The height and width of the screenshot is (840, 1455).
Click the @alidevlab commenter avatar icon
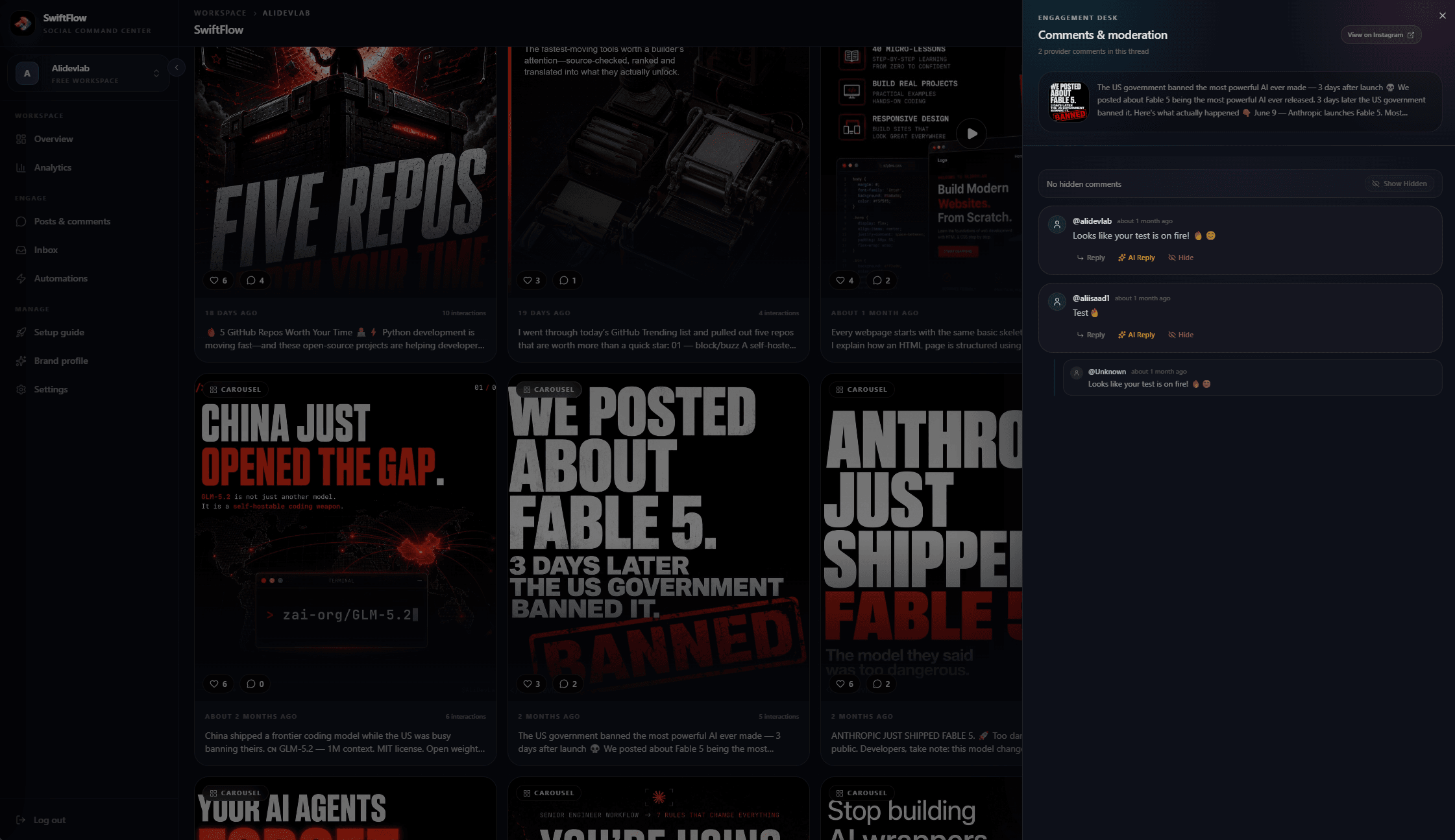pos(1057,224)
